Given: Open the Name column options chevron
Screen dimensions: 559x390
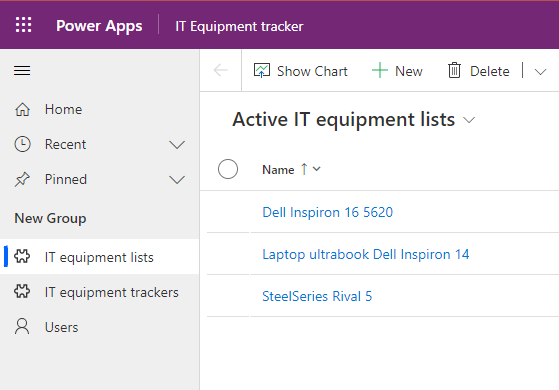Looking at the screenshot, I should pos(317,169).
